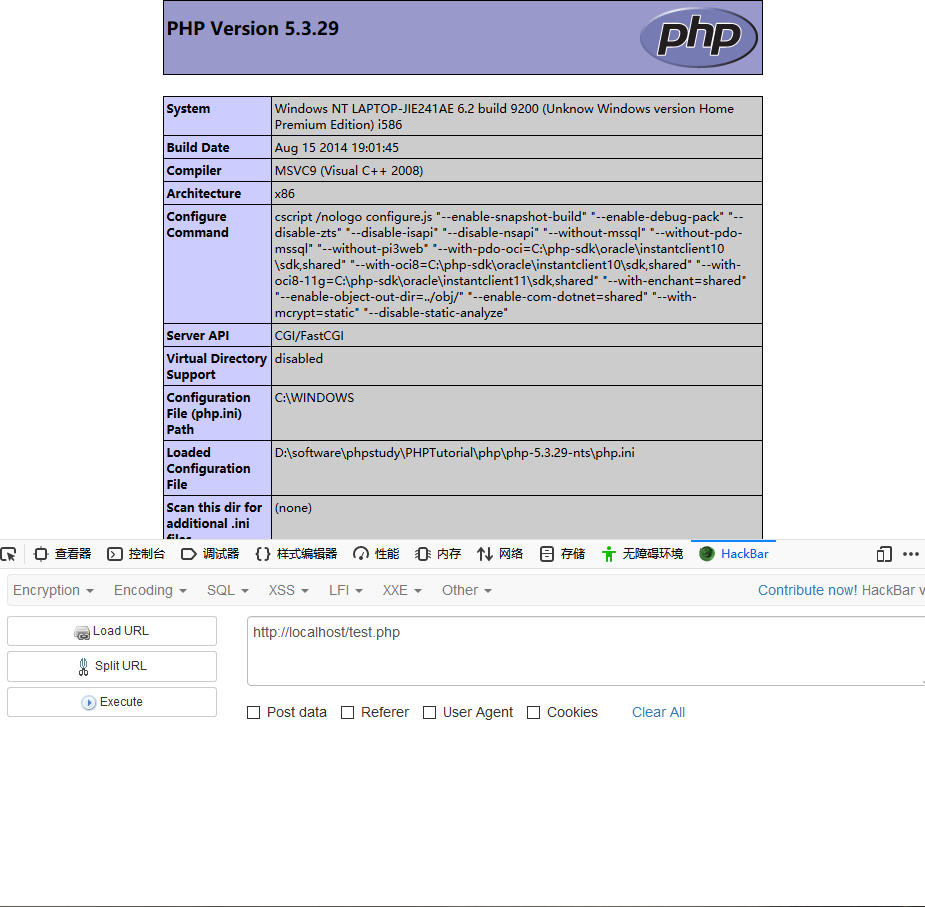925x907 pixels.
Task: Check the Referer option
Action: [x=348, y=712]
